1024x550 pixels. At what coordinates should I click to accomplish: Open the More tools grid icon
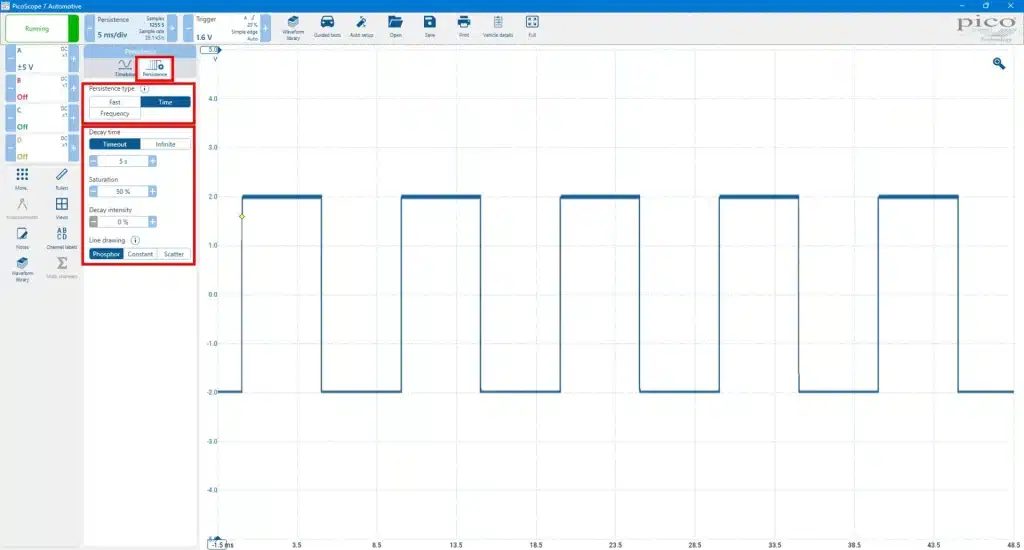pos(22,178)
